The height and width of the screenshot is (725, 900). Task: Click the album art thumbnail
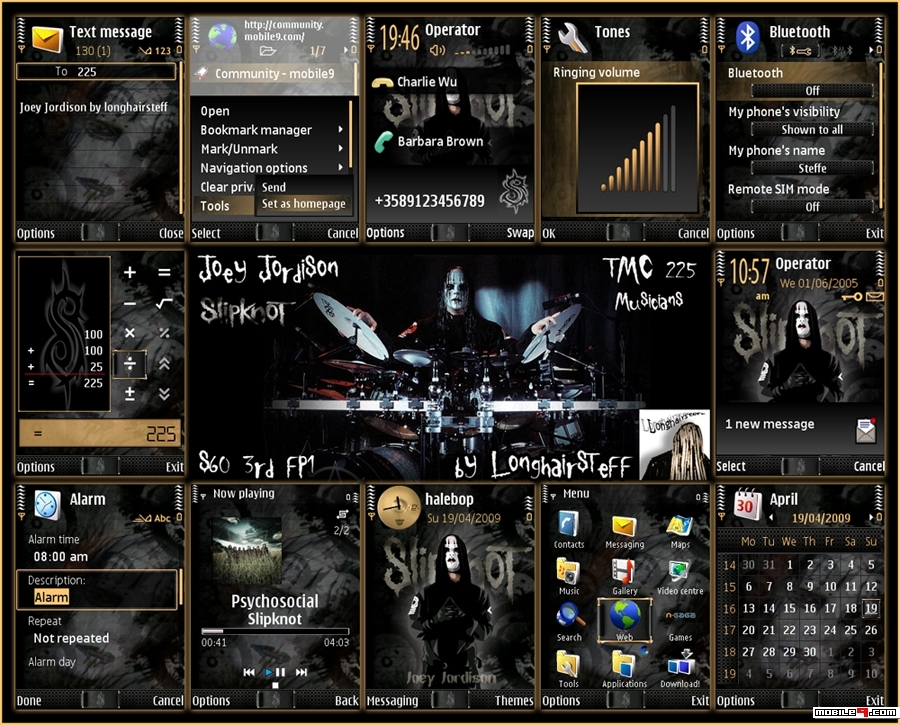click(x=247, y=552)
